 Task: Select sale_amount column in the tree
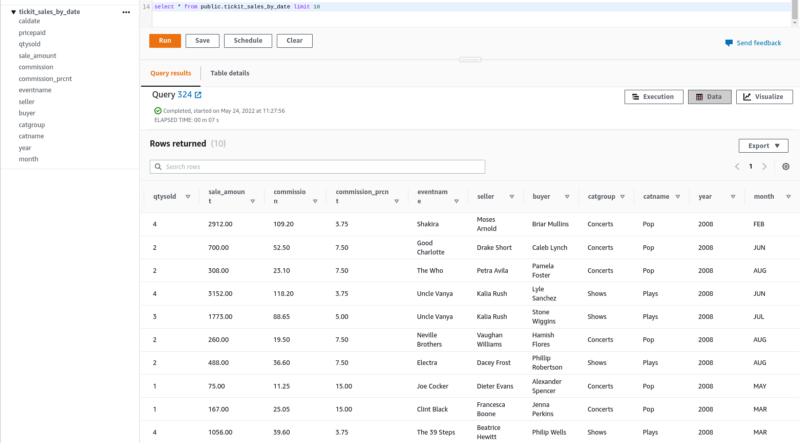tap(37, 56)
